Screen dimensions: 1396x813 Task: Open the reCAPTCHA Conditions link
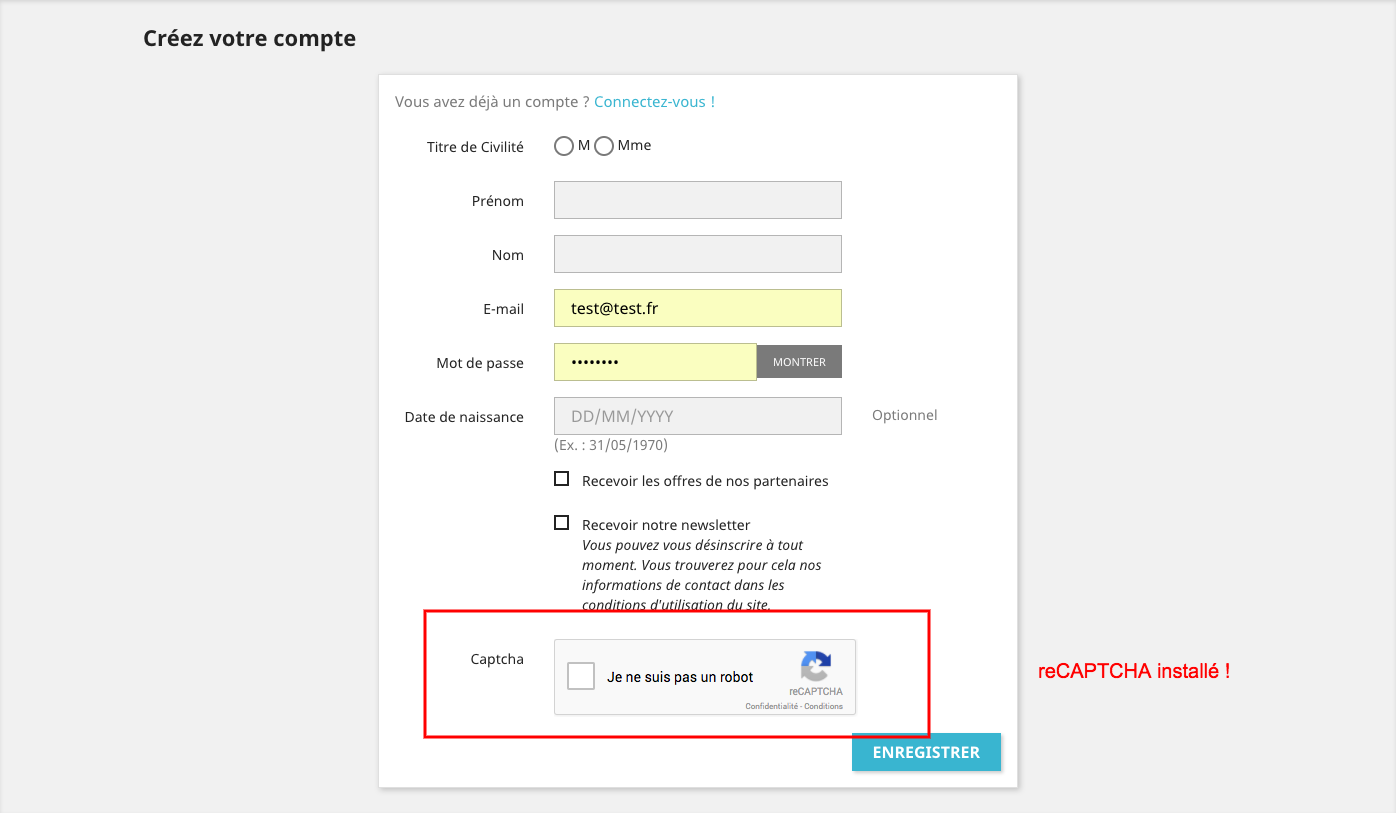pos(824,706)
